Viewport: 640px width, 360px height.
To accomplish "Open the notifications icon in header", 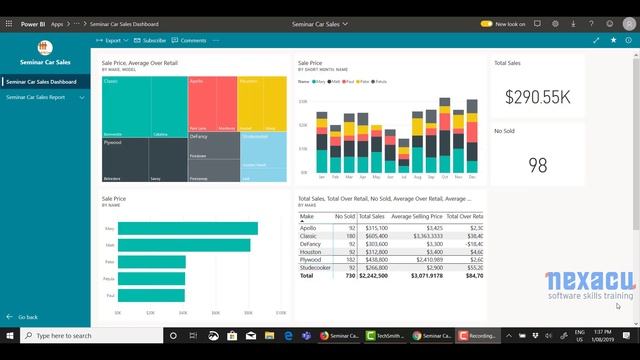I will 537,24.
